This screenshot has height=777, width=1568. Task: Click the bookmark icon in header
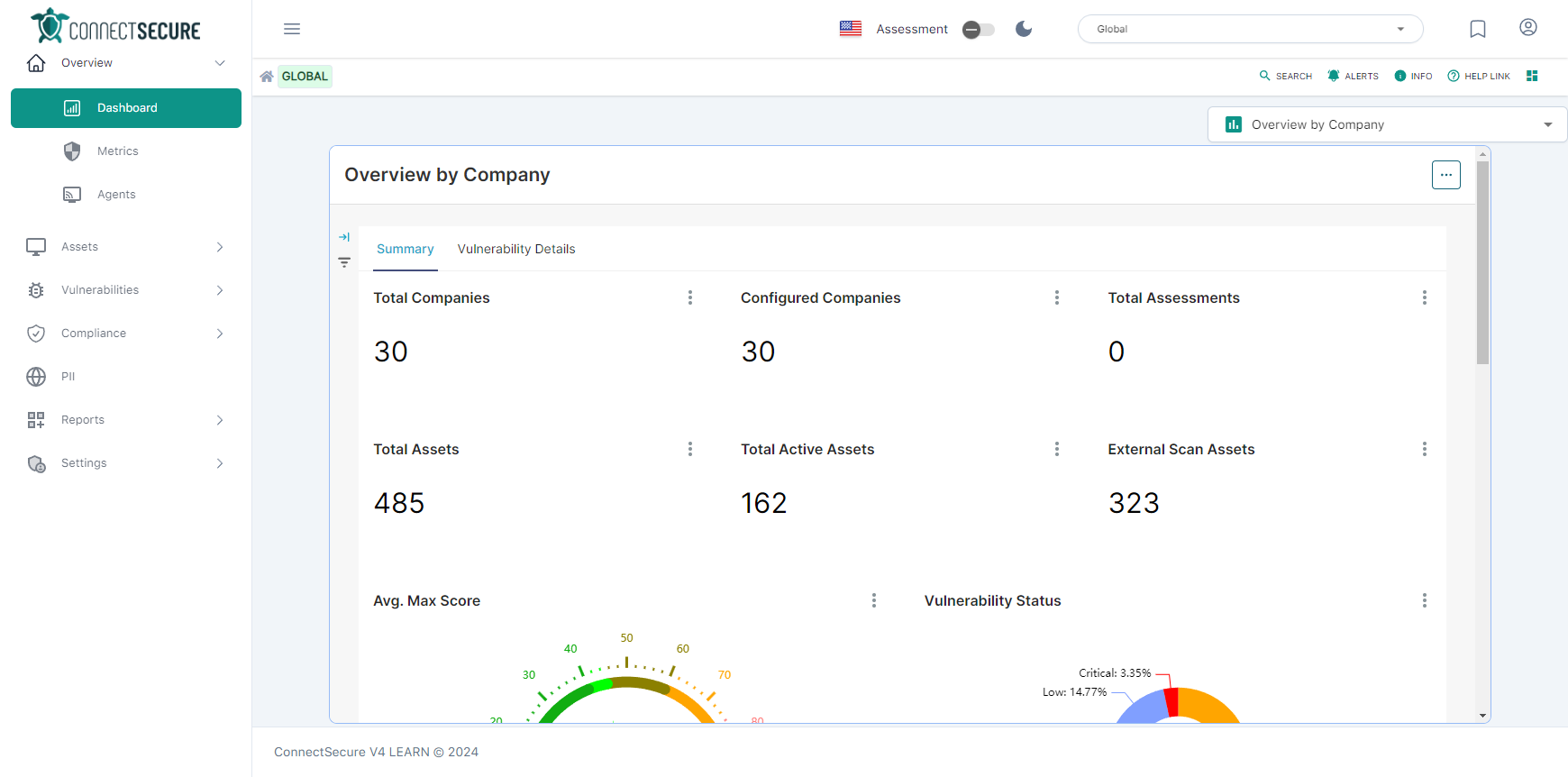1478,29
